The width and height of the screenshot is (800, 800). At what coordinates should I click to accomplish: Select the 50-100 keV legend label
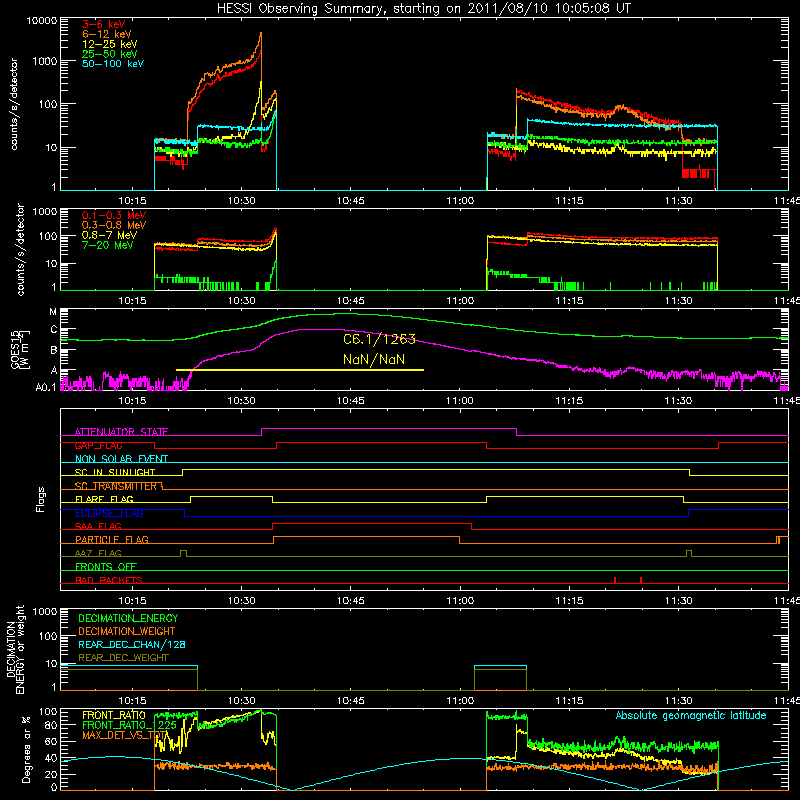(x=112, y=64)
